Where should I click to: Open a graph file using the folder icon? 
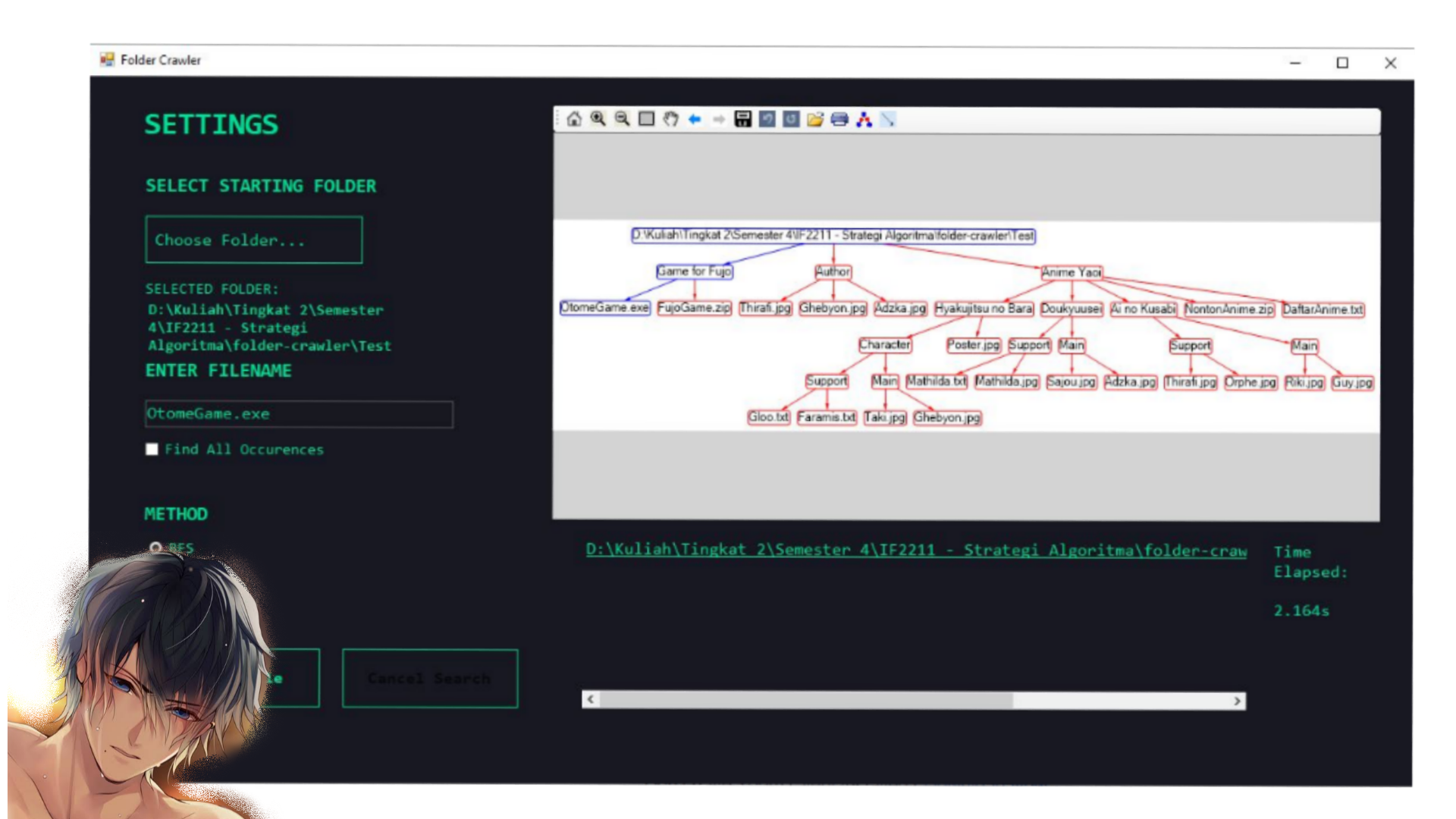point(815,119)
